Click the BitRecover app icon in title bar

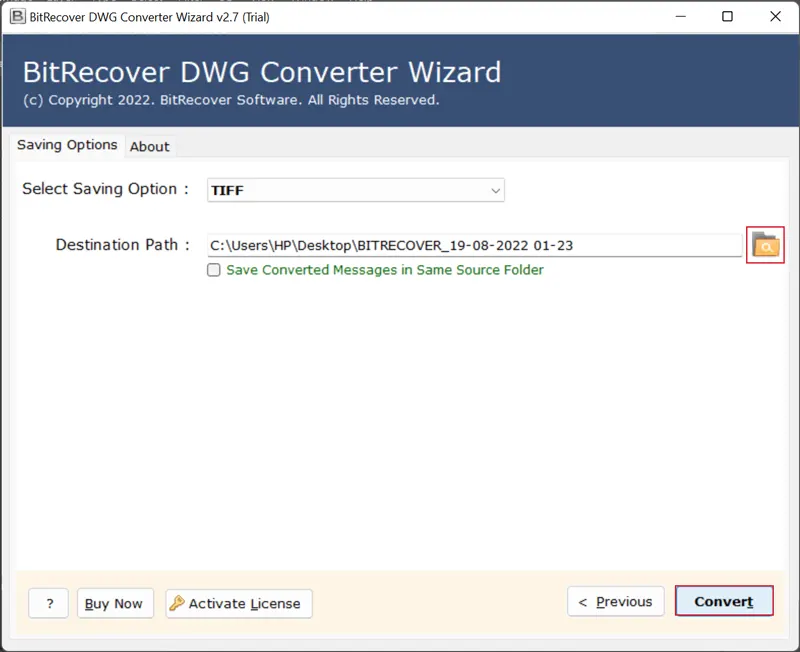coord(17,16)
